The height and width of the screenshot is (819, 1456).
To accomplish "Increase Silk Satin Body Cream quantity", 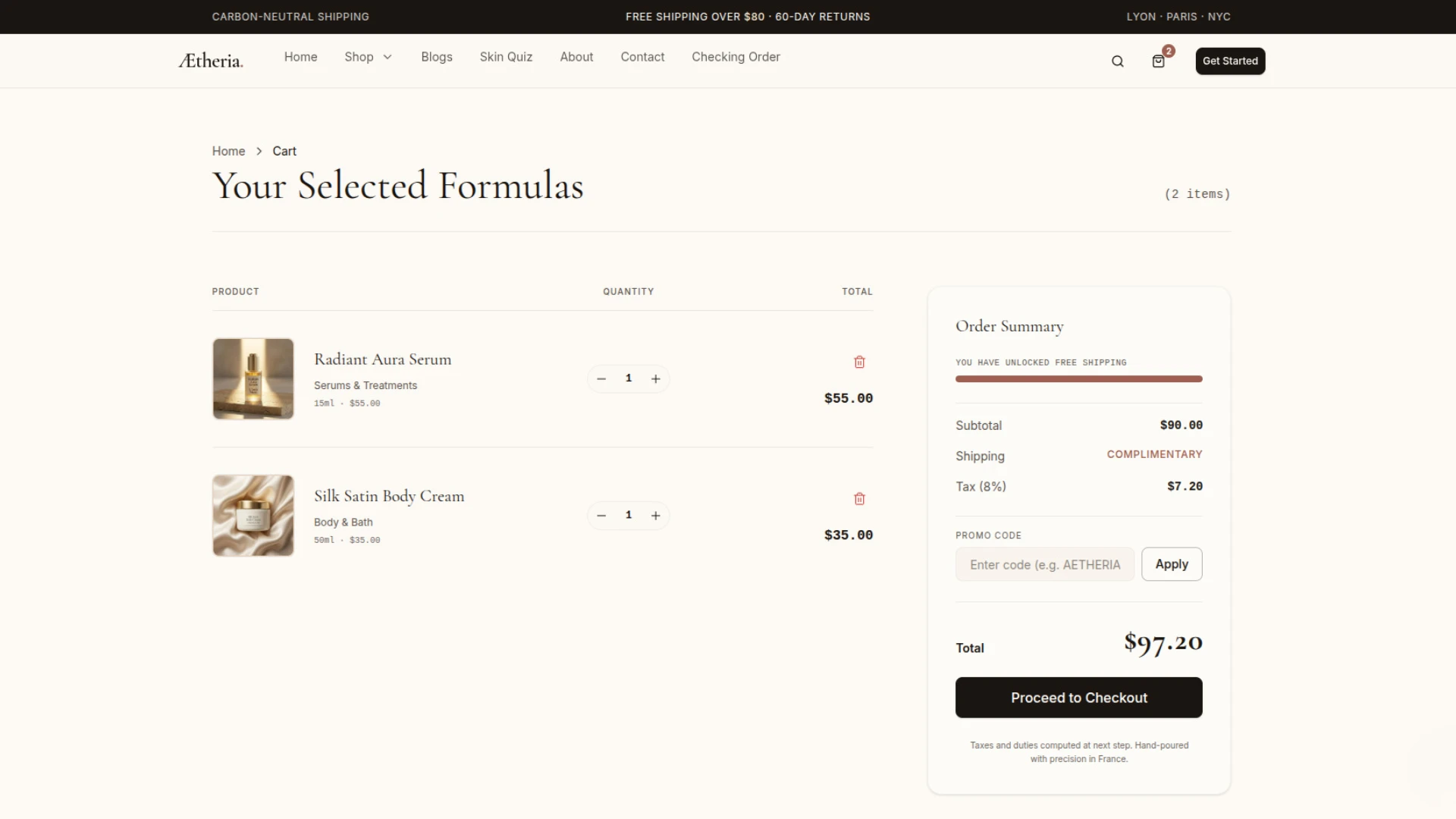I will [656, 516].
